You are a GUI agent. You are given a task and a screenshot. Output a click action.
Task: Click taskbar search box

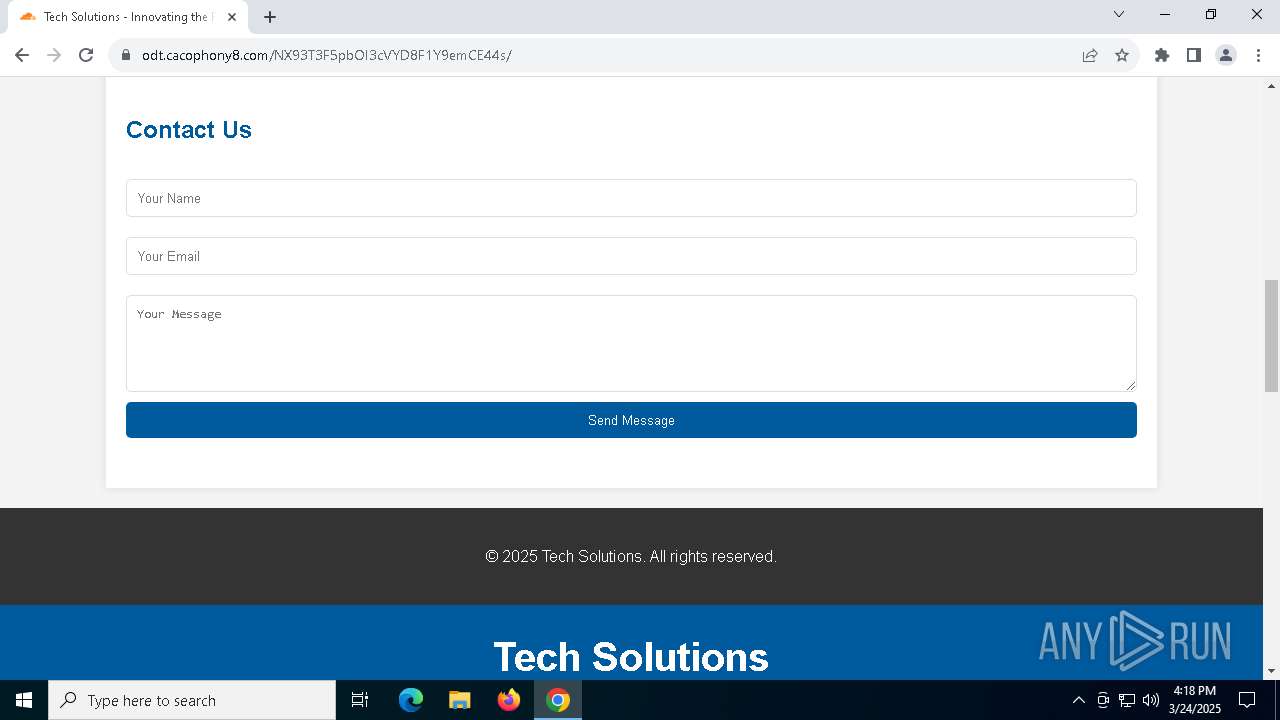[192, 700]
